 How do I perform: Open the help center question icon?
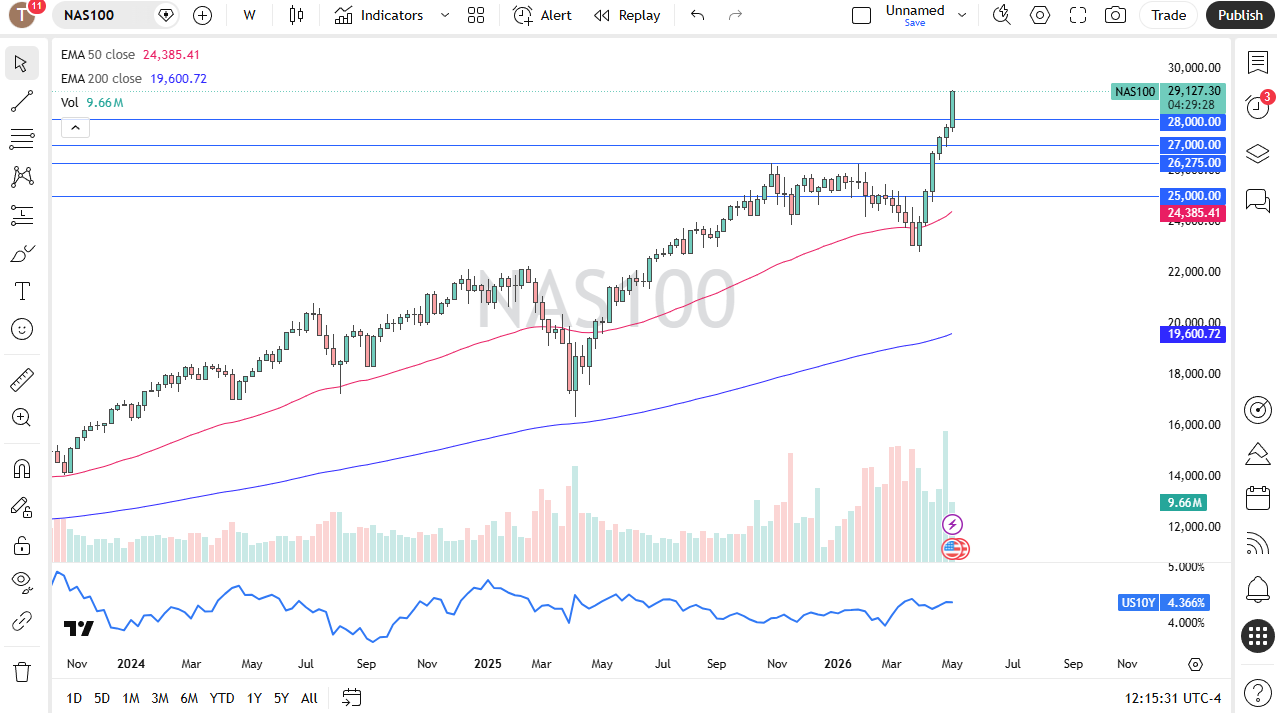1257,692
